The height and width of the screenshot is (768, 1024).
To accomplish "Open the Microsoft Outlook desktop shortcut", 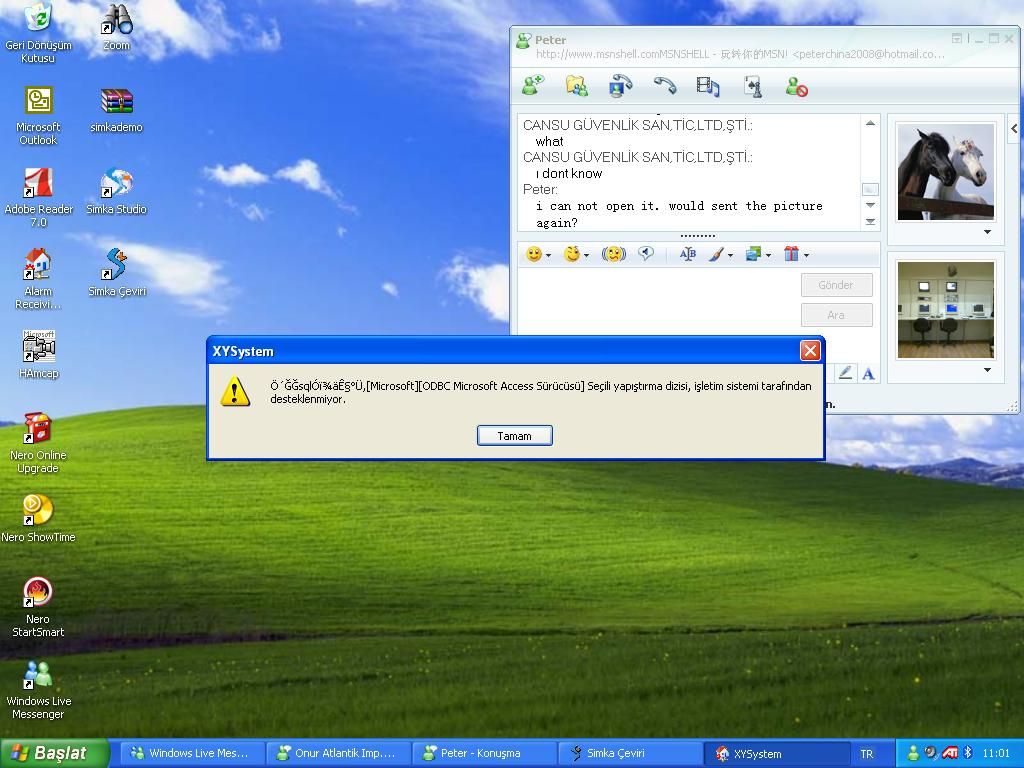I will pos(38,116).
